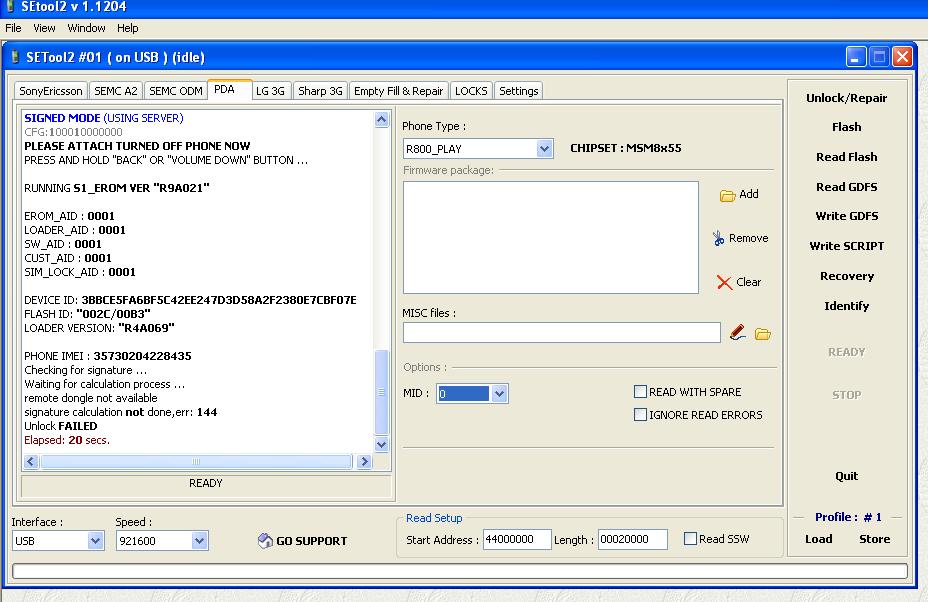The height and width of the screenshot is (602, 928).
Task: Click the SEtool2 title bar app icon
Action: tap(9, 7)
